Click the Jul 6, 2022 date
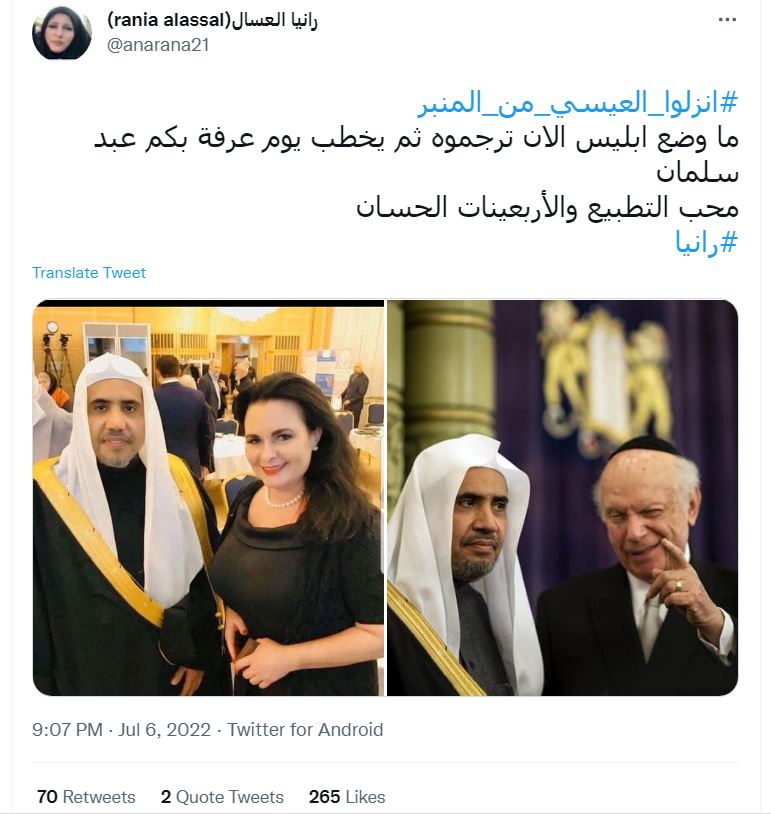Screen dimensions: 771x814 pos(165,729)
